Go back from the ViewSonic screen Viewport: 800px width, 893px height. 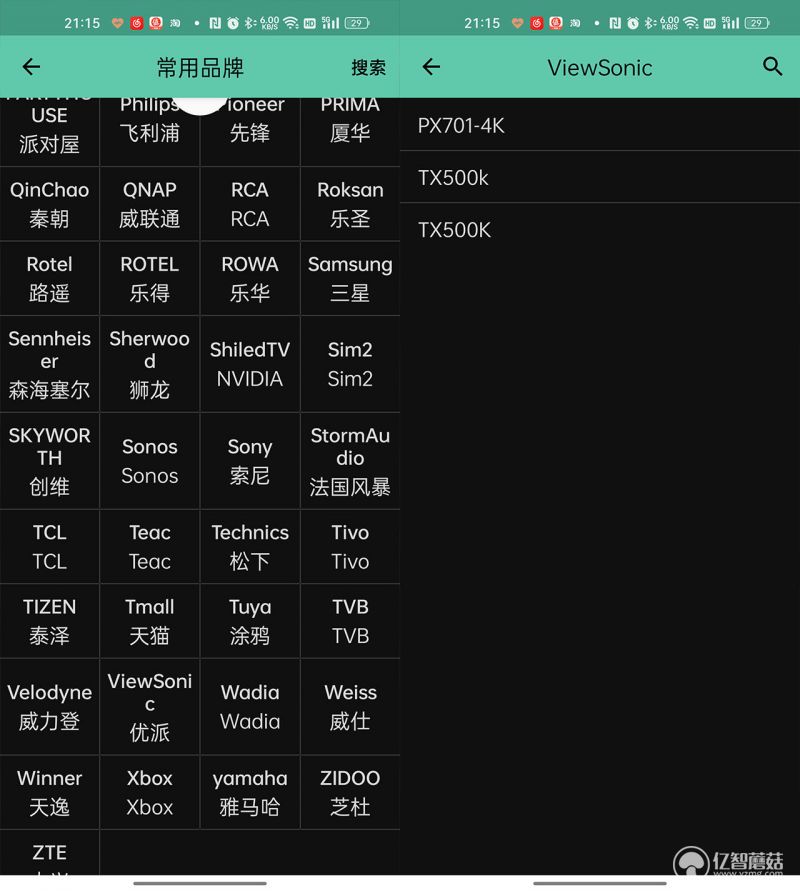point(431,67)
